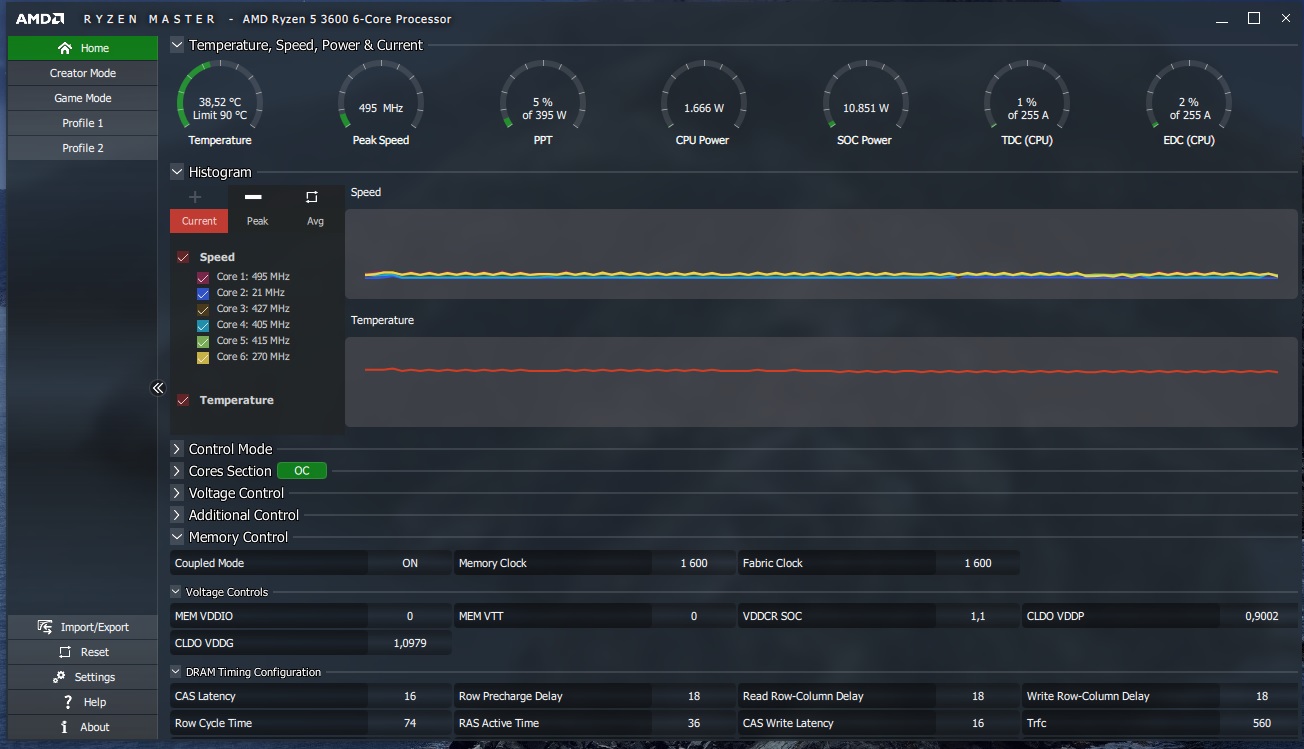Collapse sidebar with double-chevron arrow
The image size is (1304, 749).
157,388
